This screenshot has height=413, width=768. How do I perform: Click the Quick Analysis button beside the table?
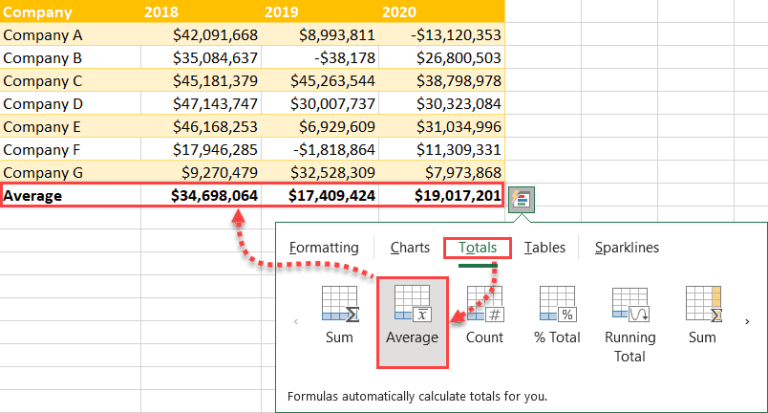521,199
